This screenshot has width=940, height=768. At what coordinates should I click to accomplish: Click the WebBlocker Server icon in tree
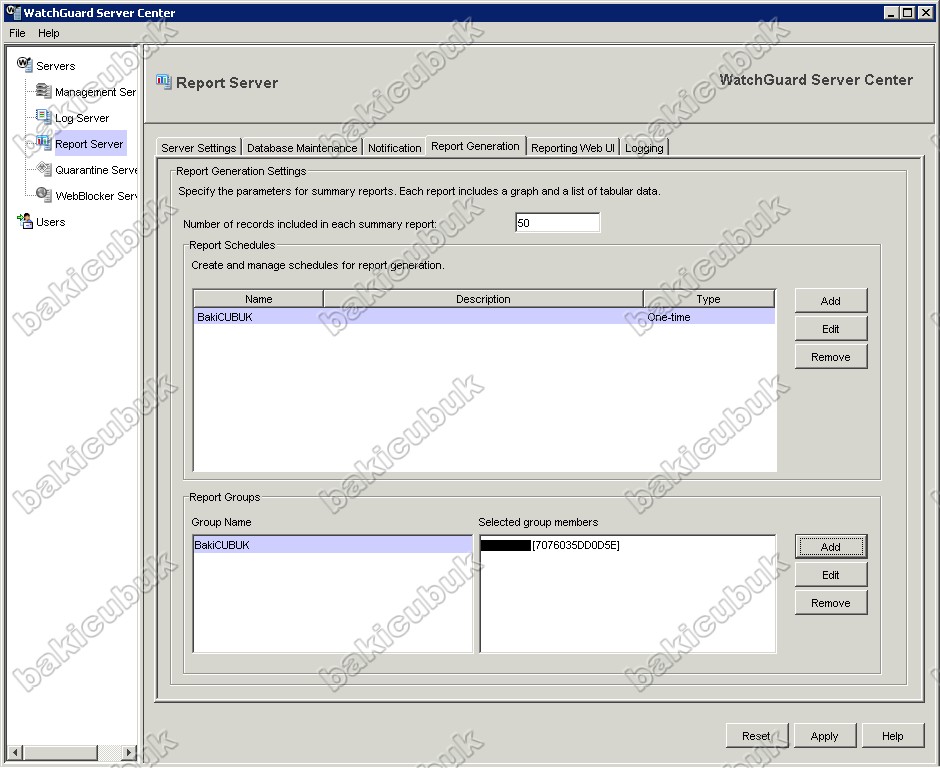(x=43, y=194)
